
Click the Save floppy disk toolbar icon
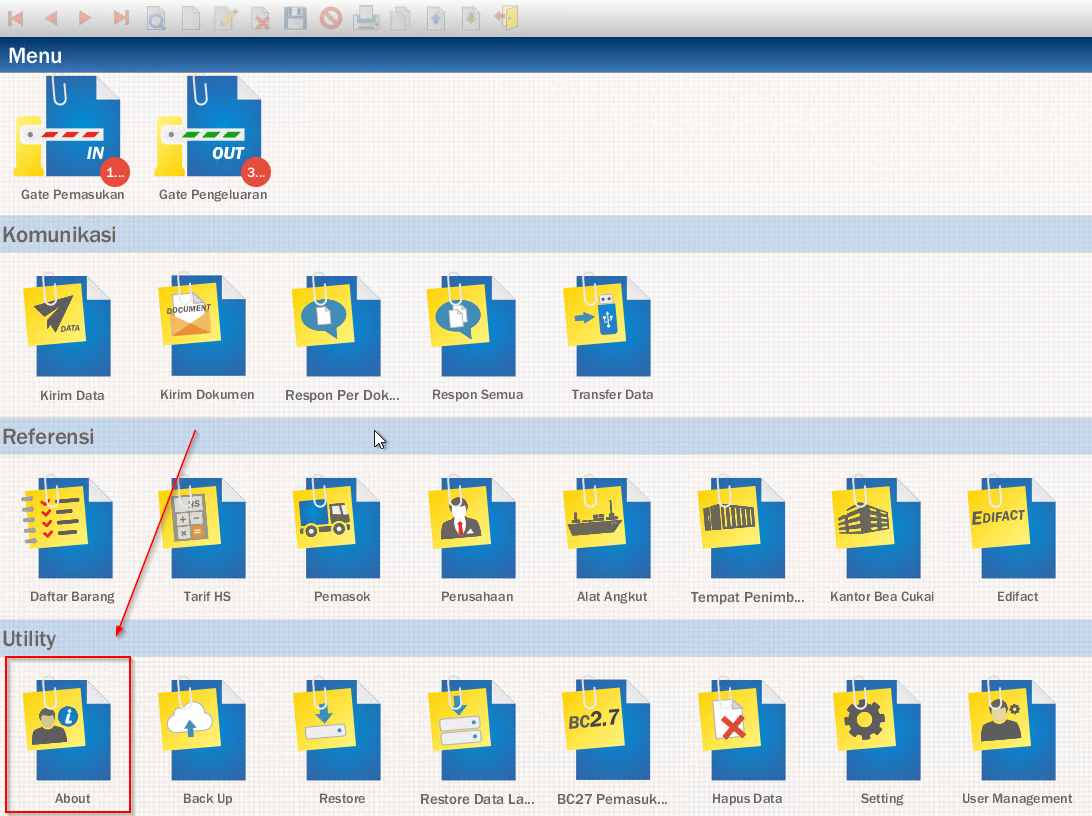click(295, 17)
